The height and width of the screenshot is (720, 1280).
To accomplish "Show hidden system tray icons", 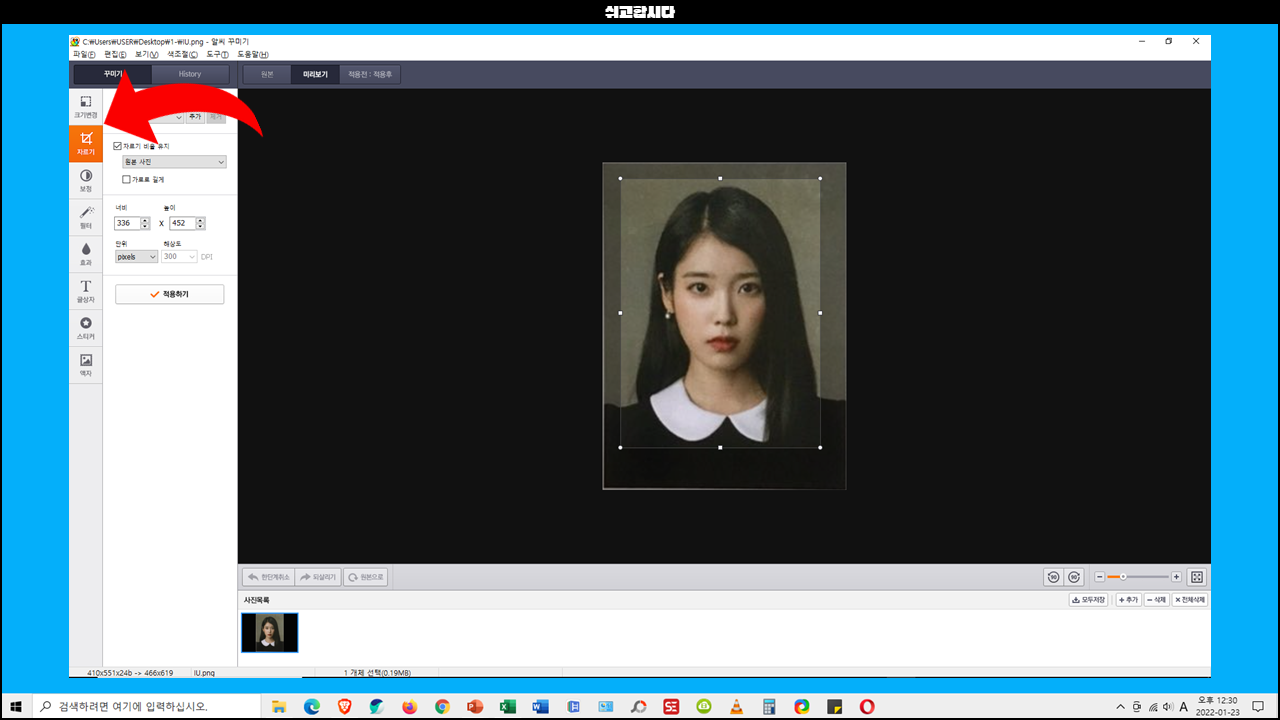I will [x=1120, y=706].
